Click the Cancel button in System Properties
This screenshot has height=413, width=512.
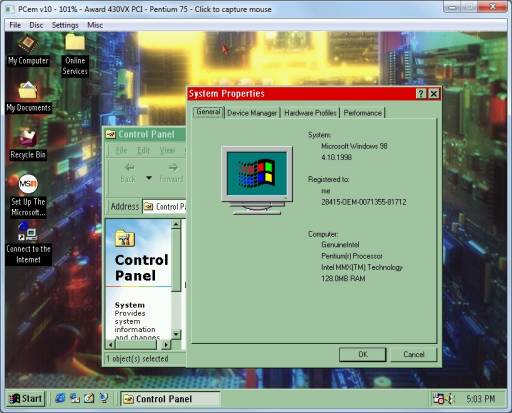414,354
